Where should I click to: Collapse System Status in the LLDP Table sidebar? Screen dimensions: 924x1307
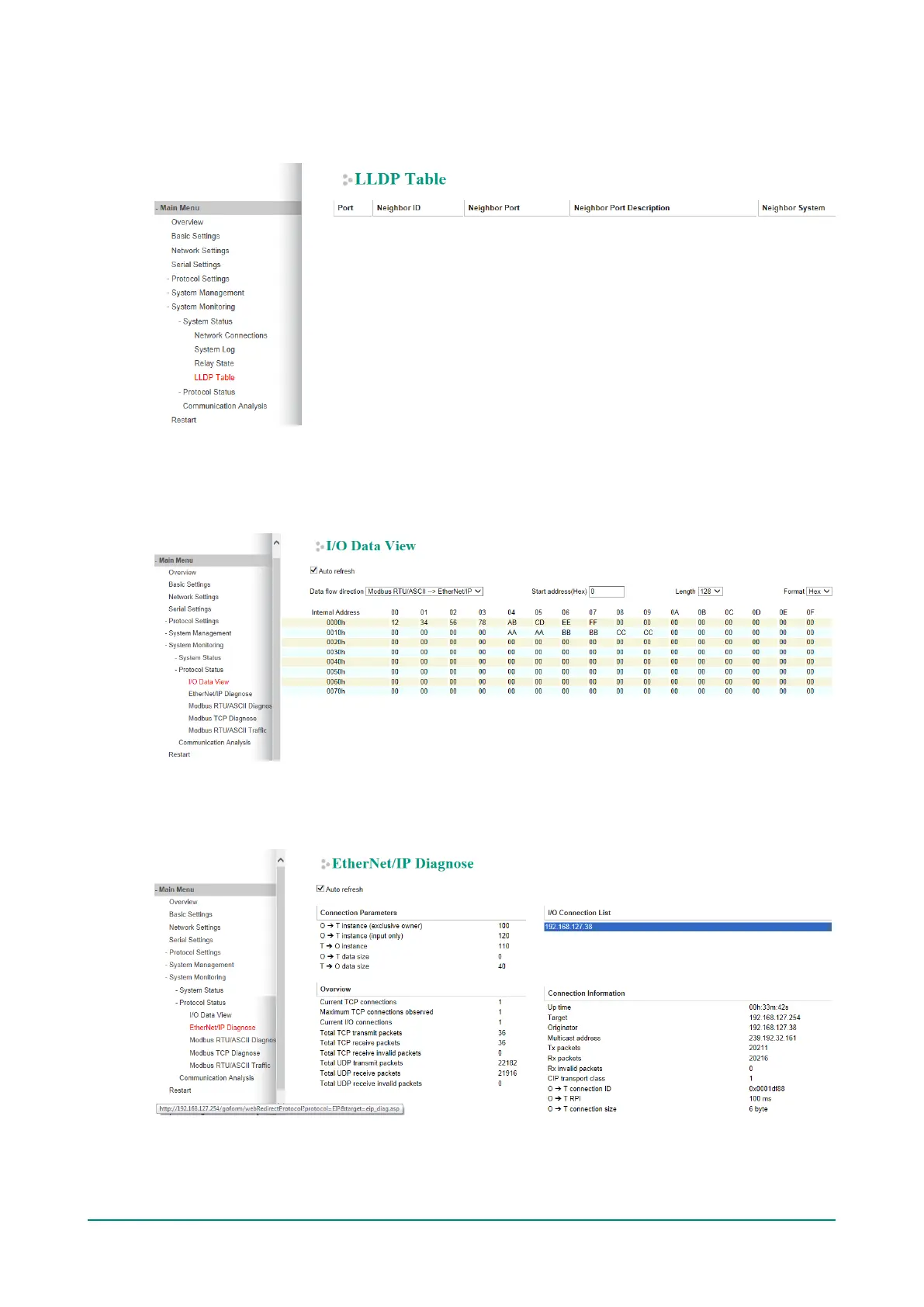click(x=207, y=321)
